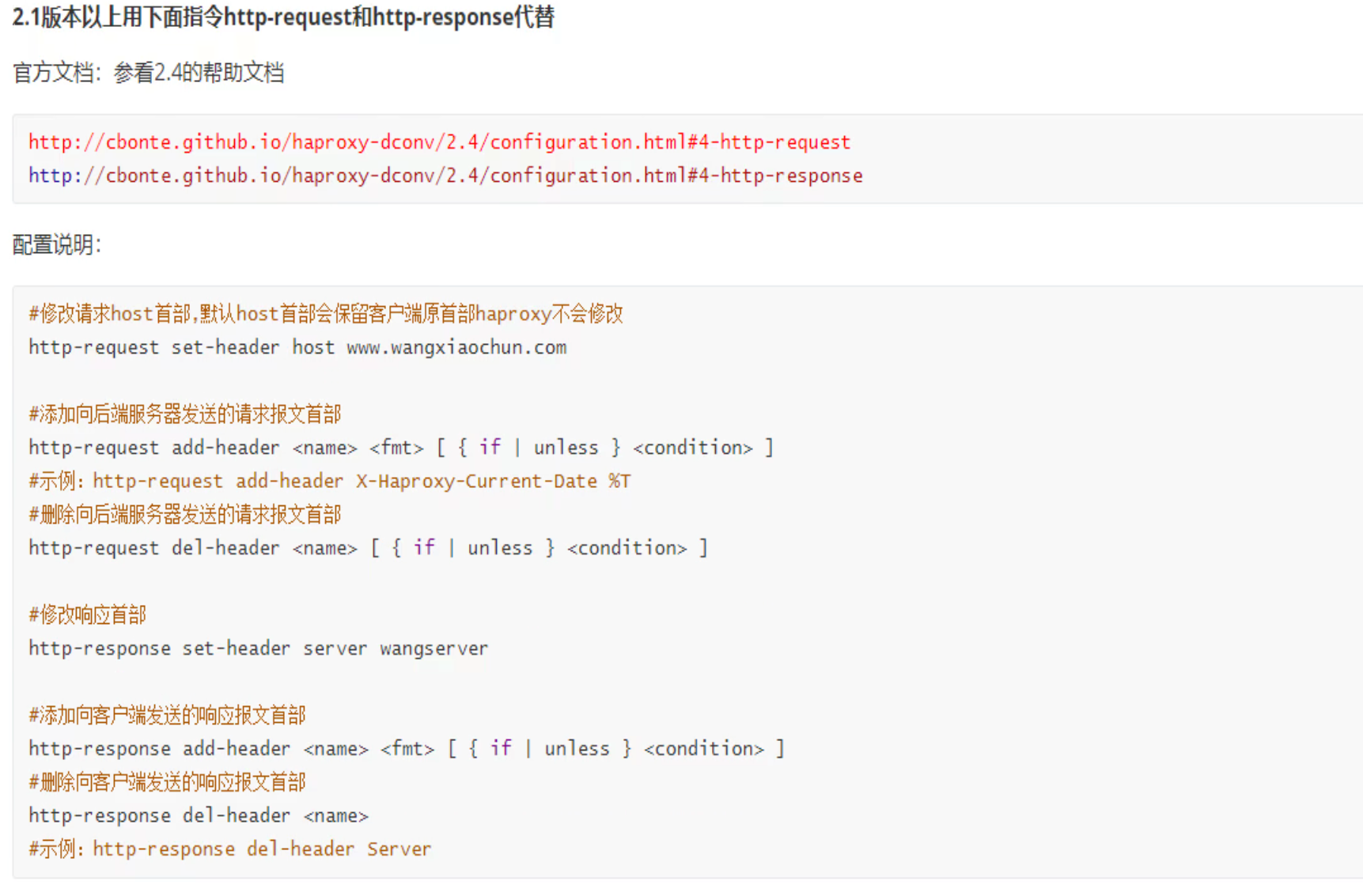This screenshot has width=1363, height=896.
Task: Click the http-response add-header syntax line
Action: pos(406,749)
